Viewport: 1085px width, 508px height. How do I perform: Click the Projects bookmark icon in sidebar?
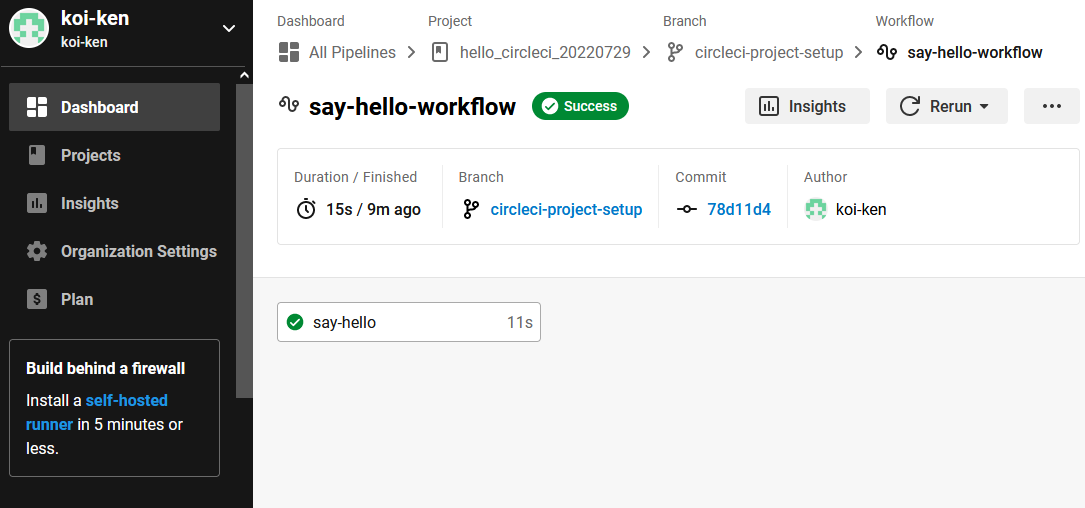click(x=37, y=155)
